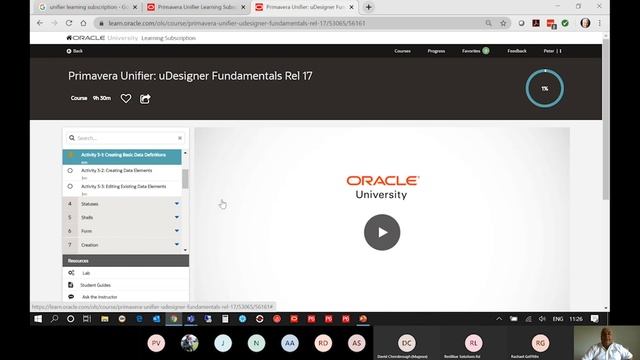Expand section 7 Creation dropdown arrow

click(177, 244)
